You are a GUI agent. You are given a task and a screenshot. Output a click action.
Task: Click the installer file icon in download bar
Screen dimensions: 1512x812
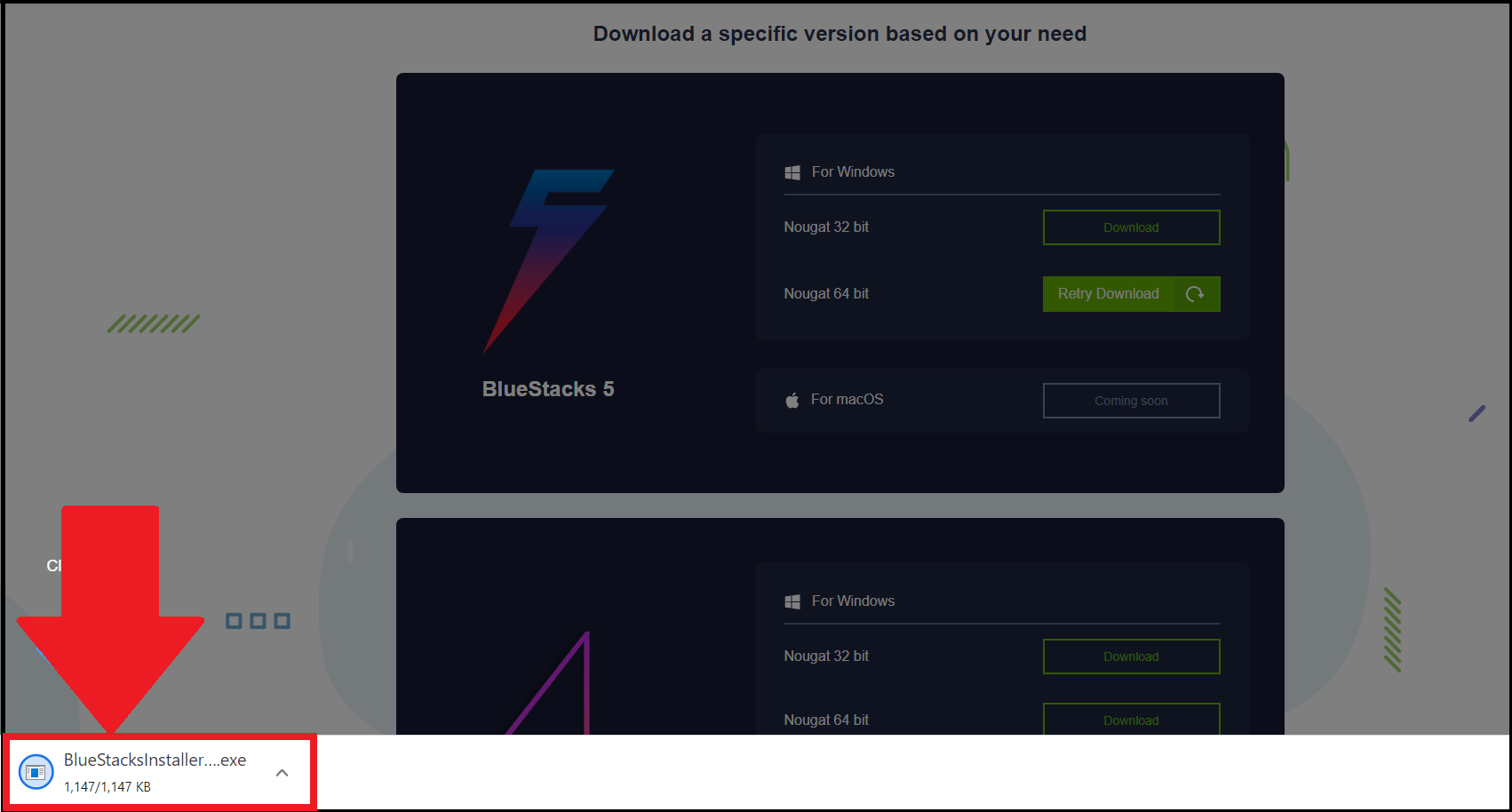tap(36, 771)
